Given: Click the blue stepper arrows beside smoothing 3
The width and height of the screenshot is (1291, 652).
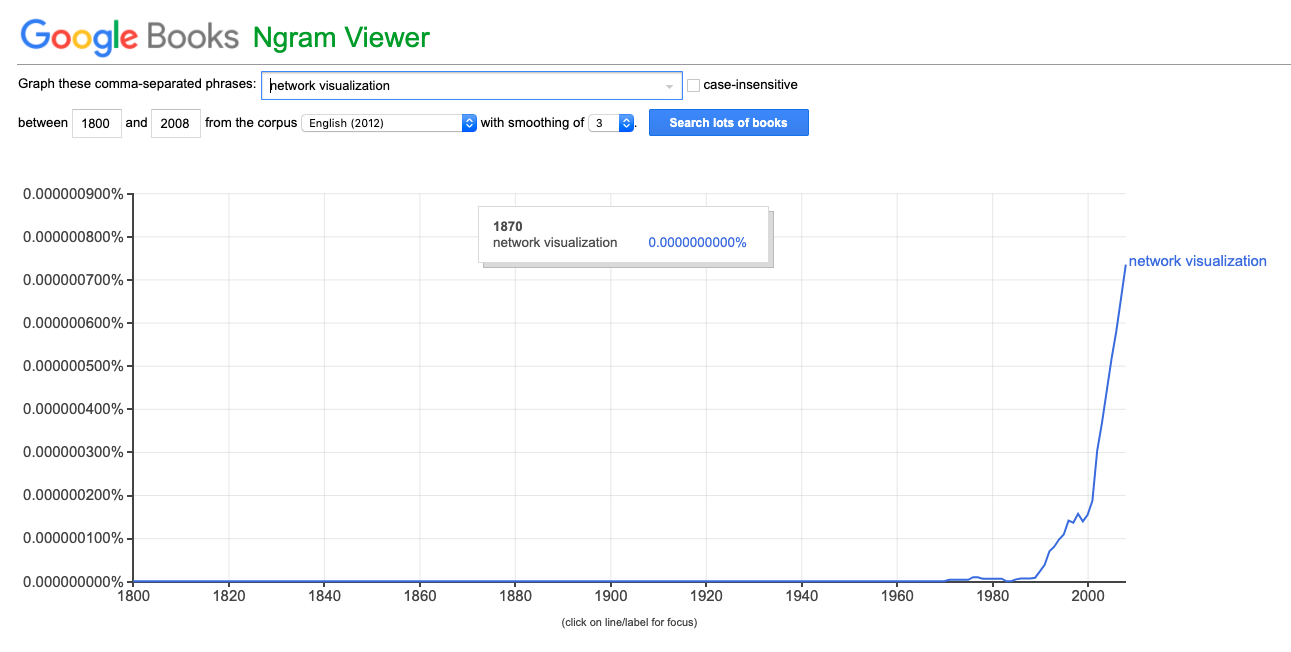Looking at the screenshot, I should click(627, 123).
